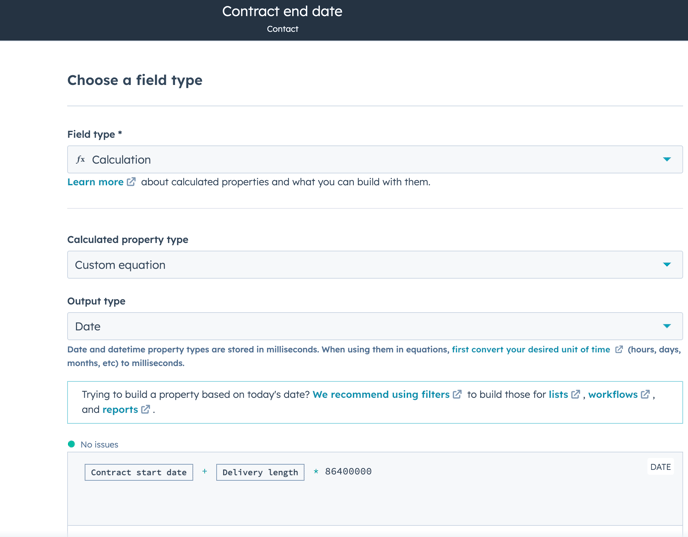Click the DATE output badge

(x=660, y=467)
